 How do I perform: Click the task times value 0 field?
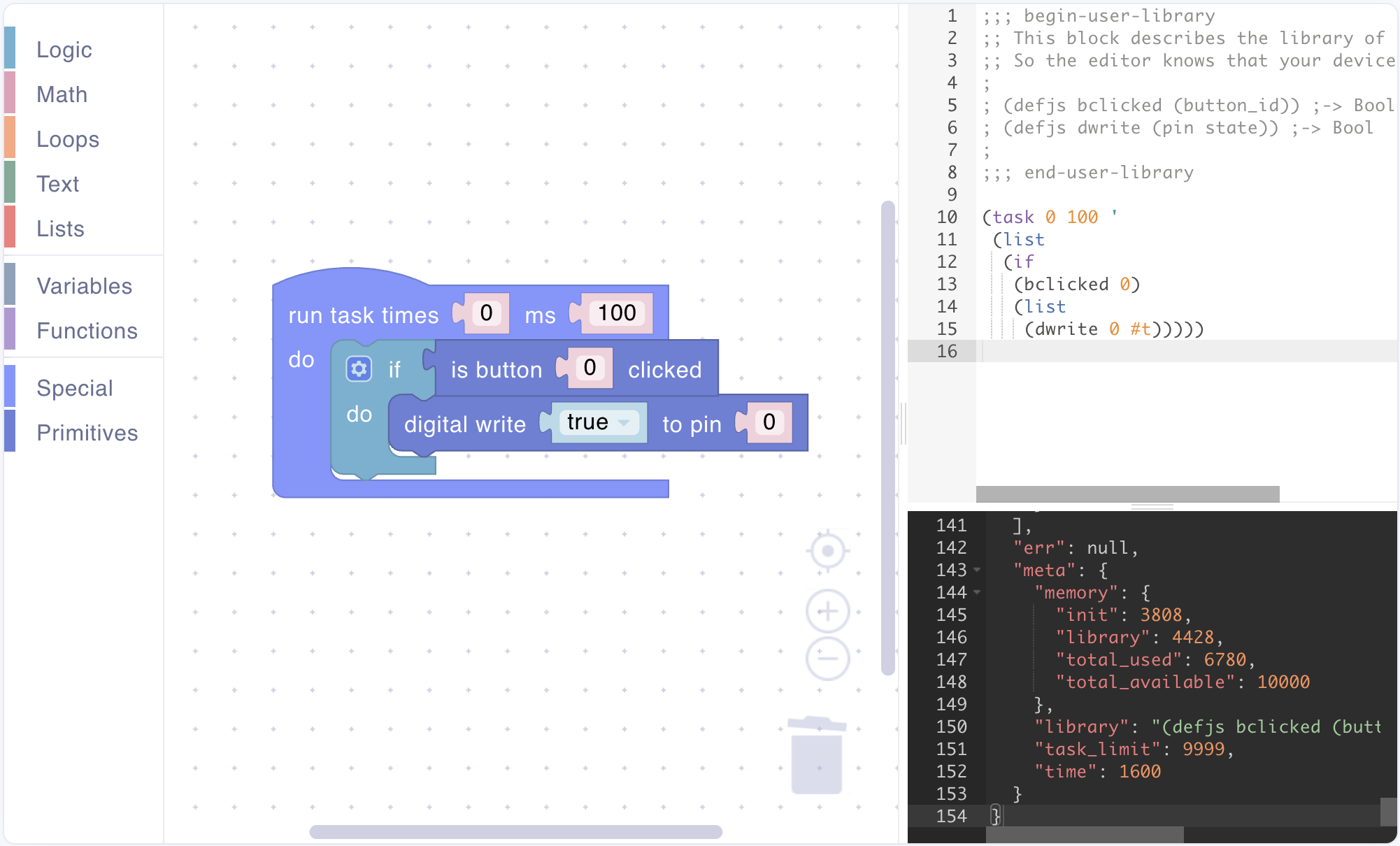point(486,313)
